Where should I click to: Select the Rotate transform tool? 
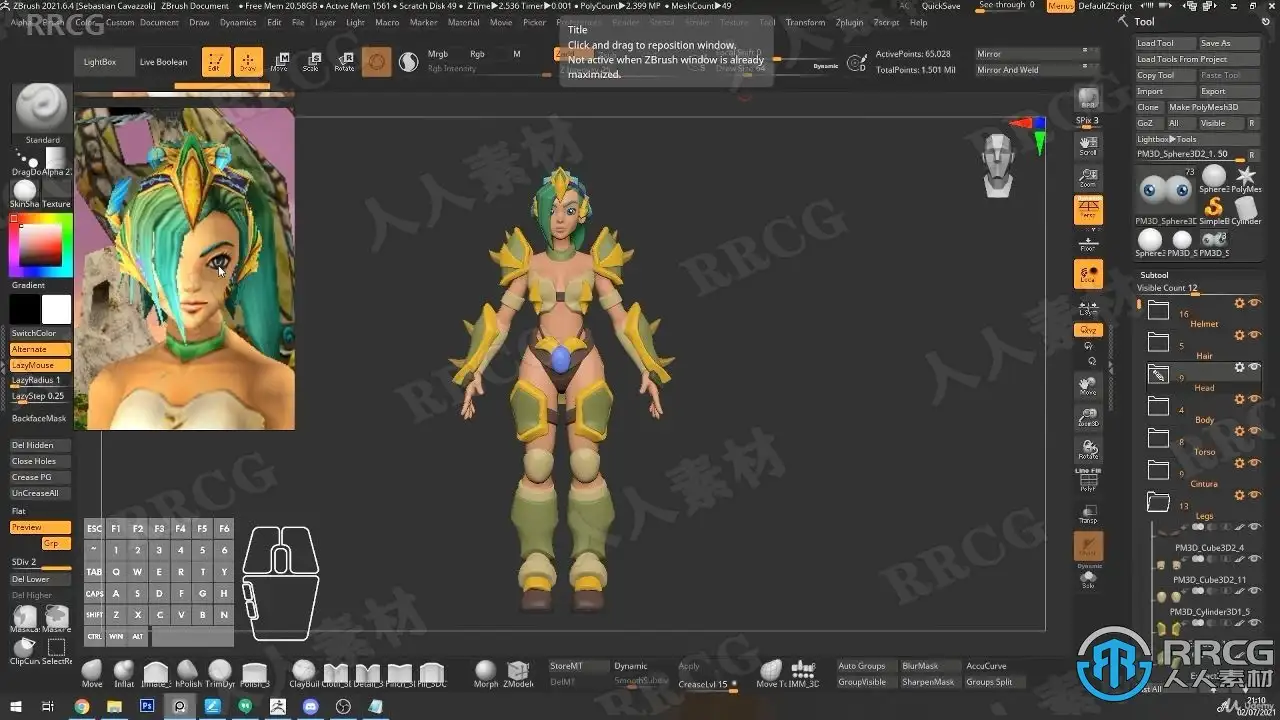point(344,62)
